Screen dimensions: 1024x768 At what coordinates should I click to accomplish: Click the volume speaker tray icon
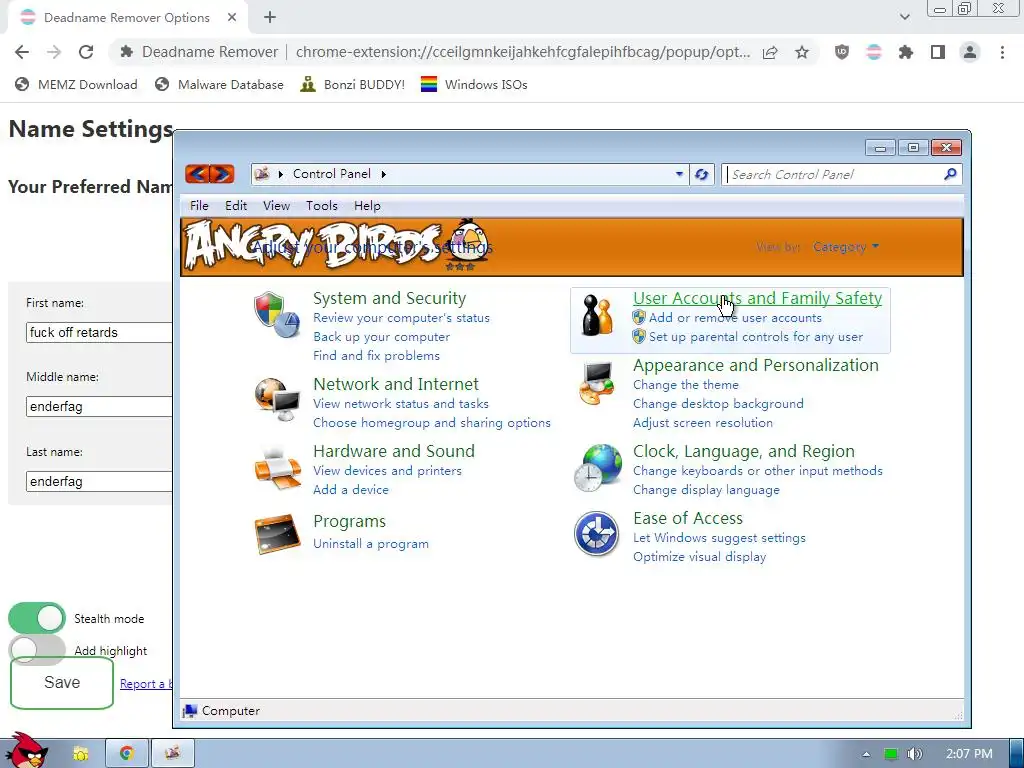pyautogui.click(x=915, y=754)
